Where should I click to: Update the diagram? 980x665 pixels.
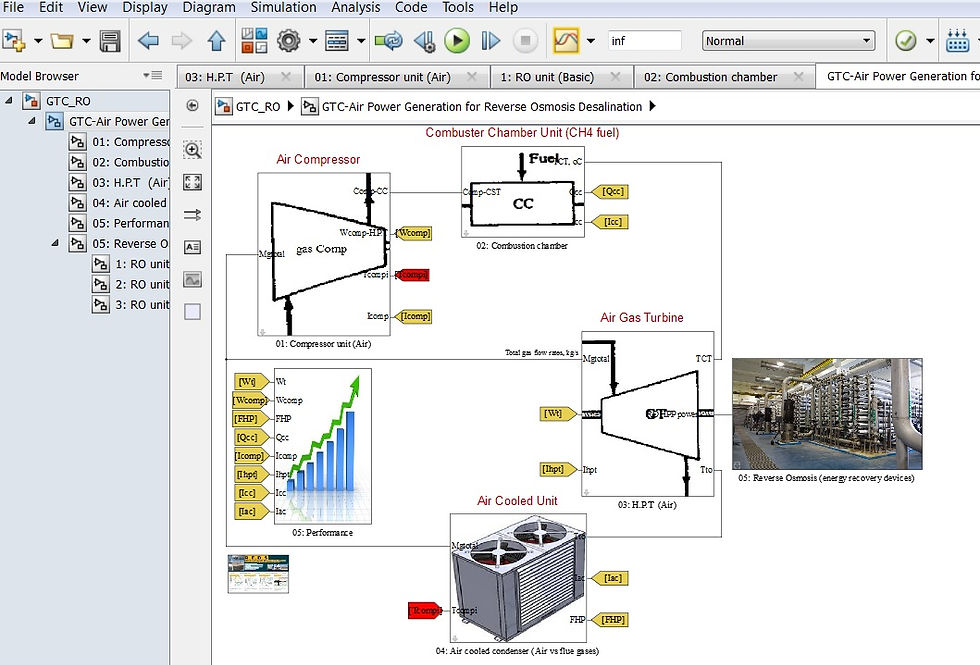pos(389,41)
